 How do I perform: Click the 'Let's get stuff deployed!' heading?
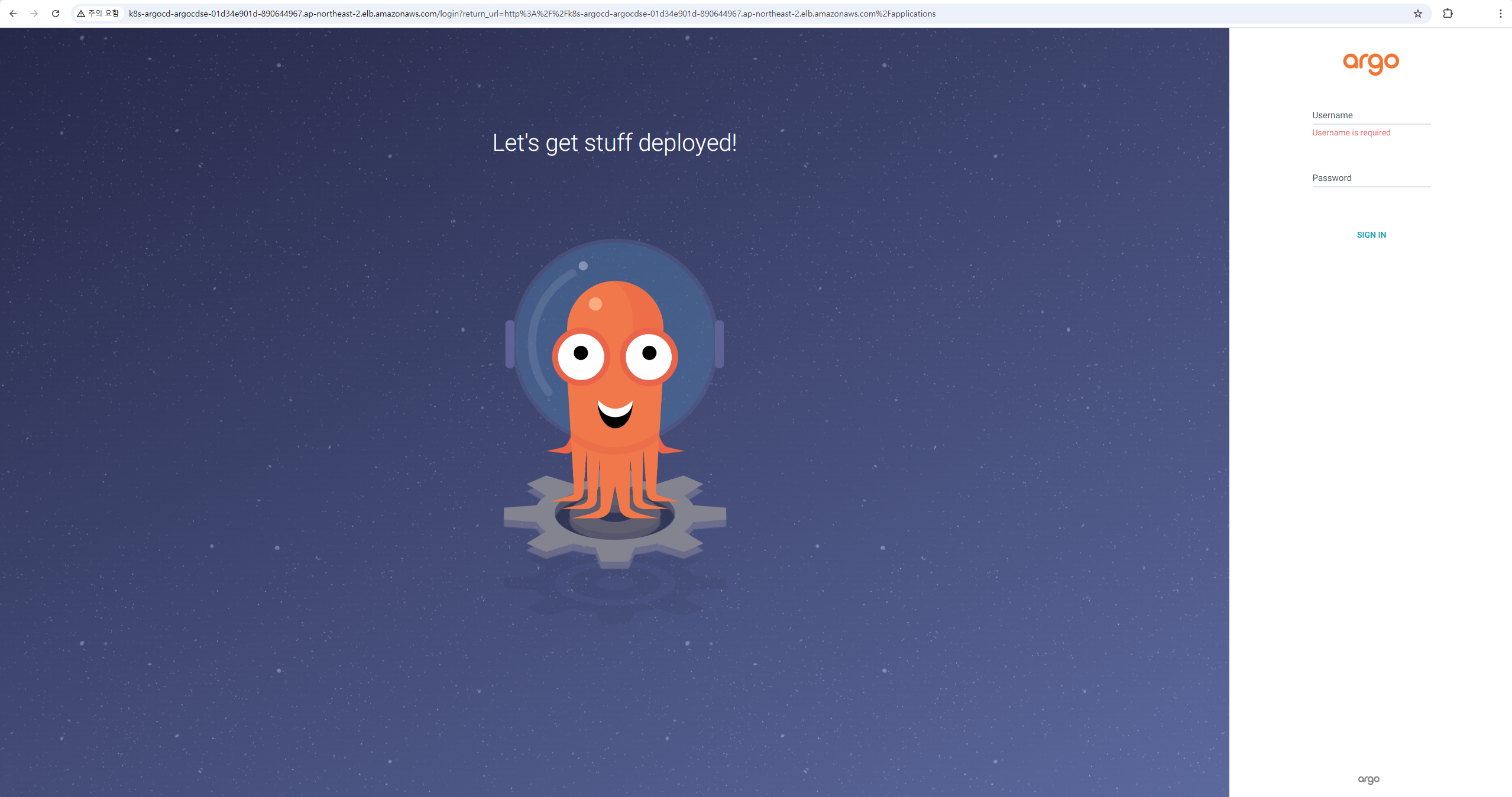pyautogui.click(x=614, y=143)
